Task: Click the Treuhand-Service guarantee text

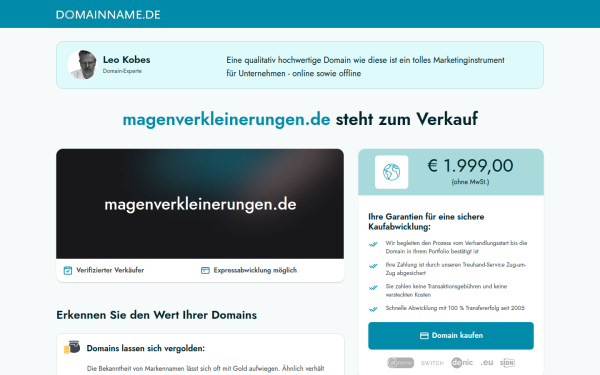Action: point(455,269)
